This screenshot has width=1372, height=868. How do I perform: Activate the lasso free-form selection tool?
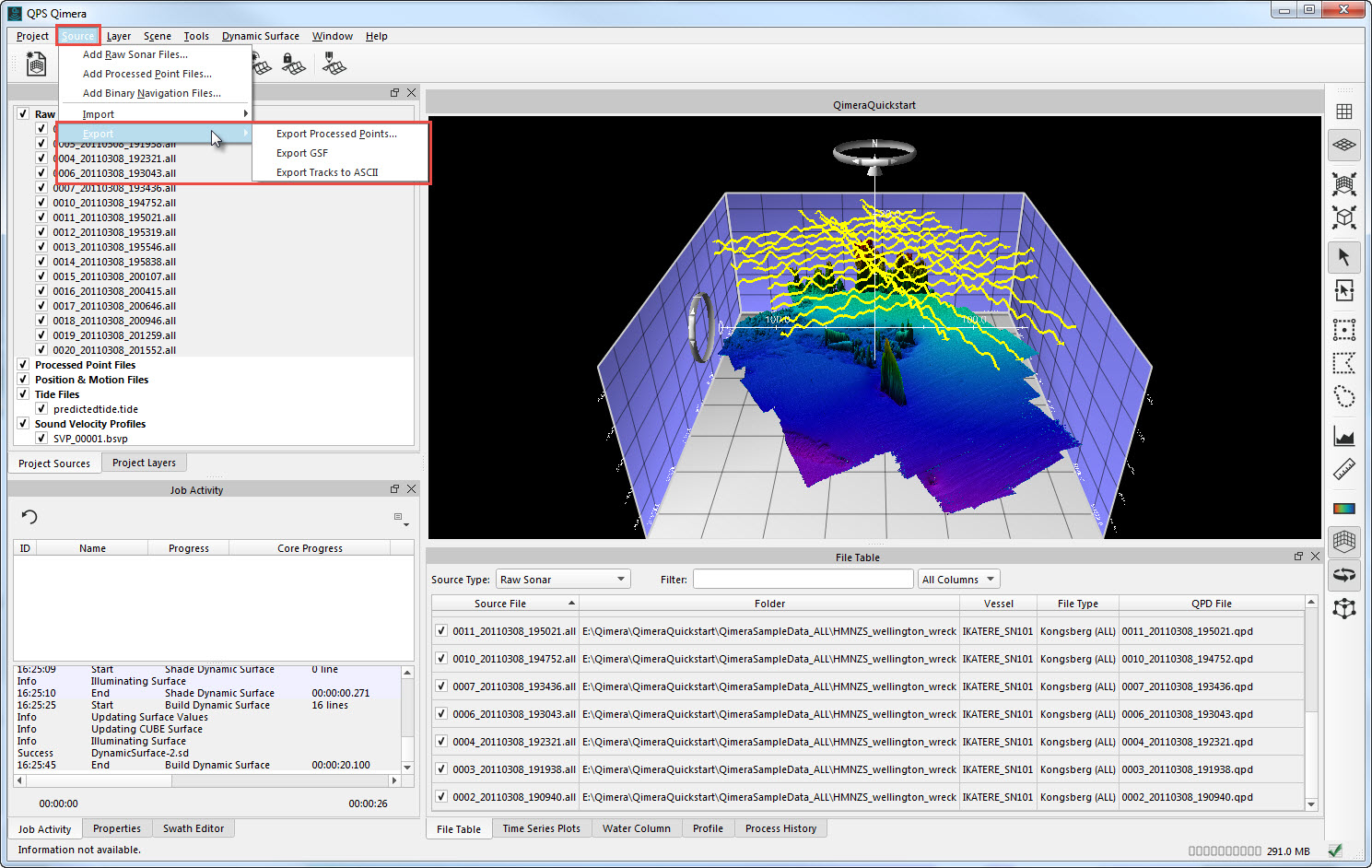point(1343,397)
